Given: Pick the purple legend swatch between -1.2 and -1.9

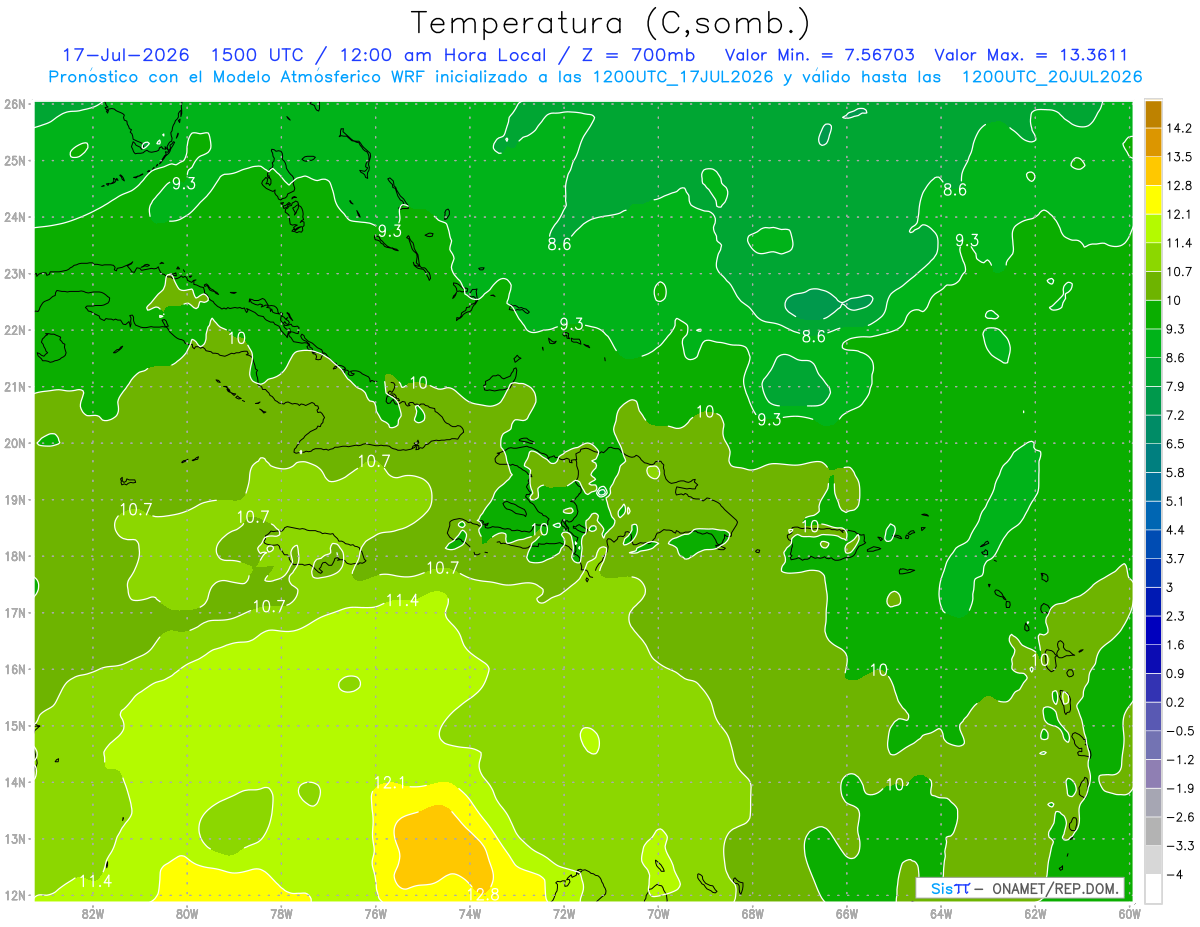Looking at the screenshot, I should tap(1153, 774).
